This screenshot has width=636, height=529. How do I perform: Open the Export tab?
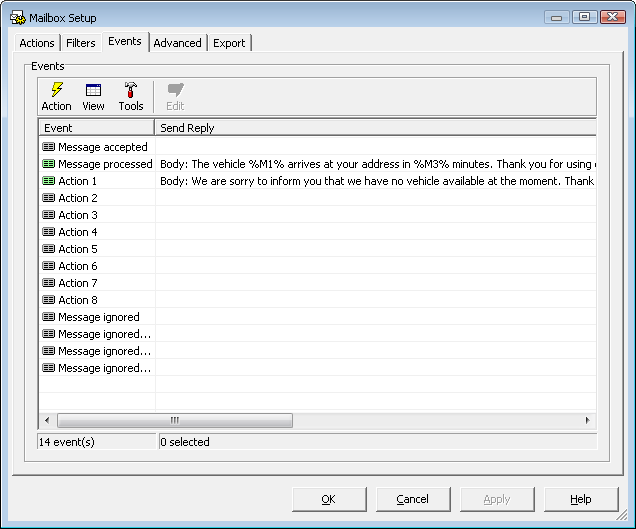[x=229, y=43]
